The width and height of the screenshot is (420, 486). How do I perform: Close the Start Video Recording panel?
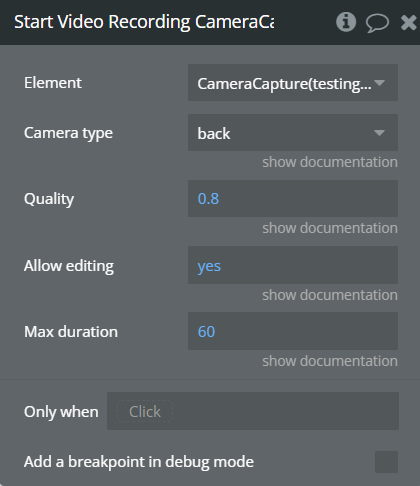tap(408, 23)
